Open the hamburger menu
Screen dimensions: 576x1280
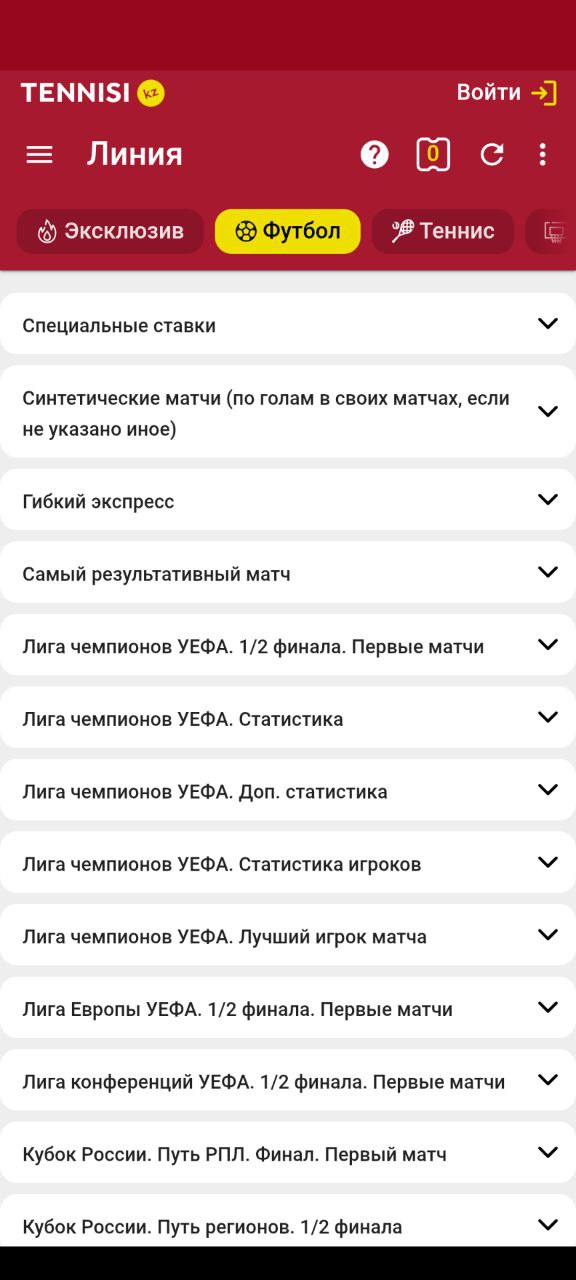39,154
